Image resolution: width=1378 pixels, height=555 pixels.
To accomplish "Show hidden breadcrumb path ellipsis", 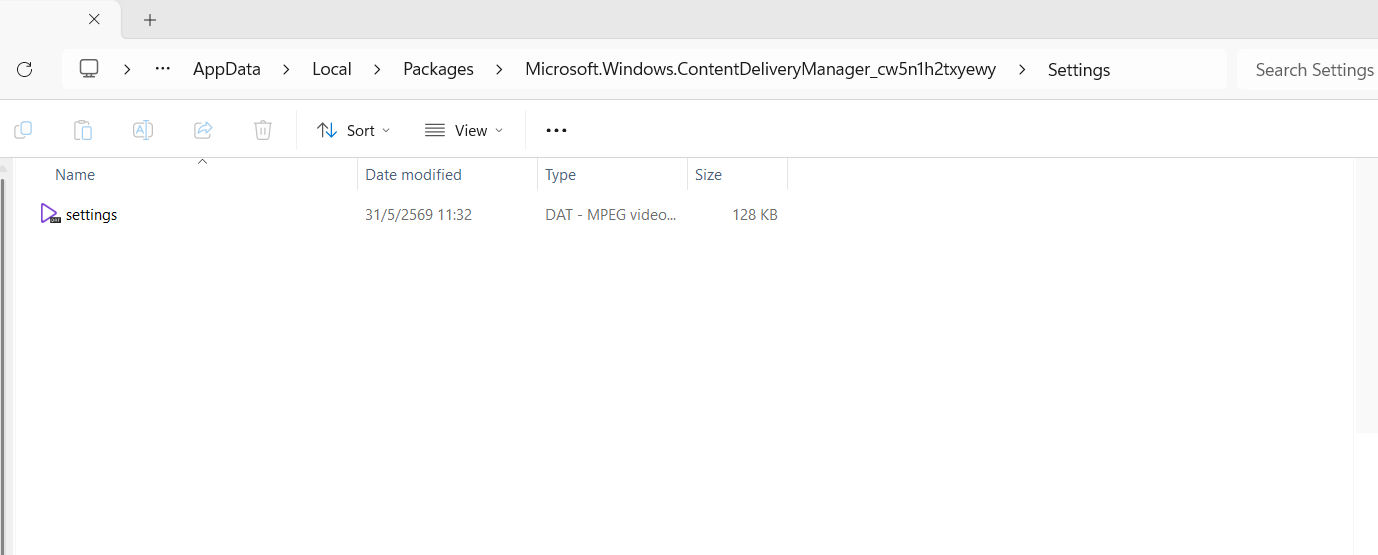I will (x=162, y=69).
